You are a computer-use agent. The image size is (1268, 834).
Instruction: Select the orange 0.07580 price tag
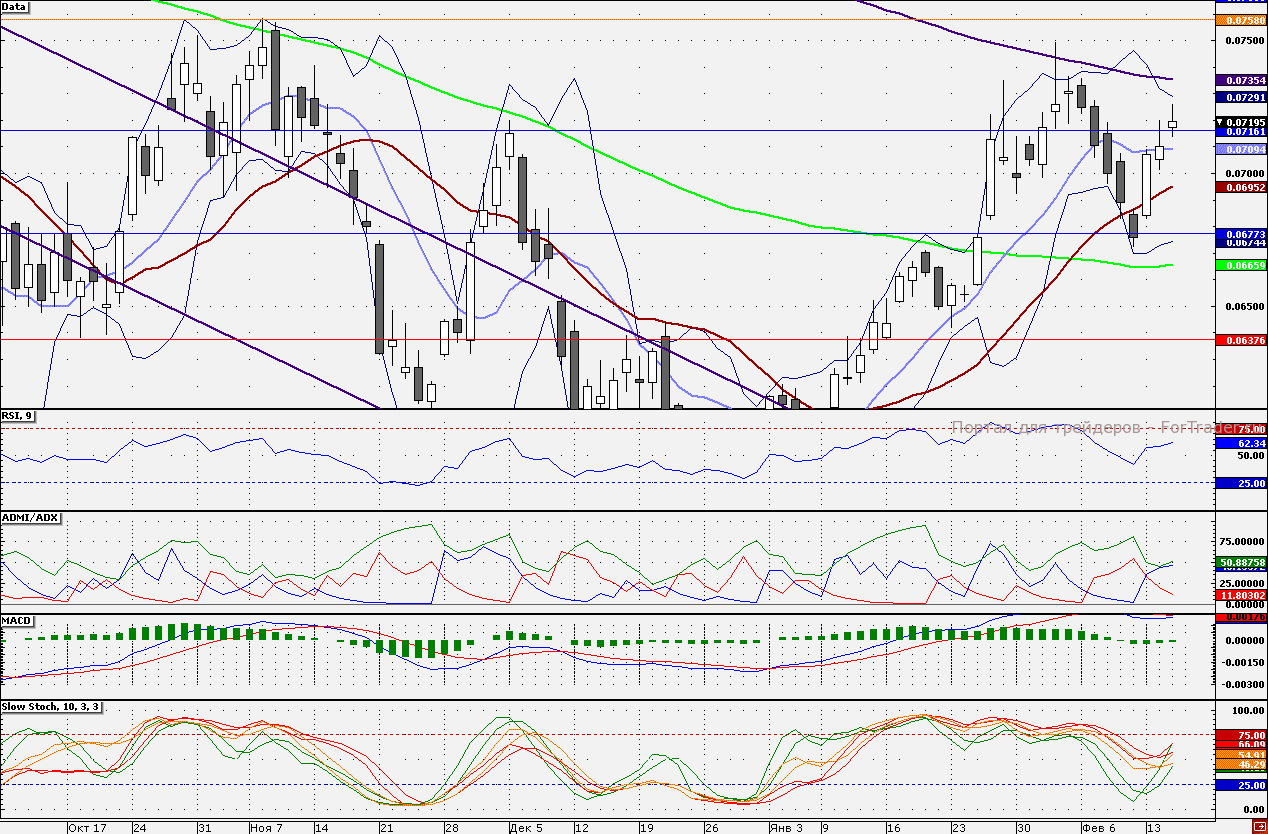point(1240,20)
